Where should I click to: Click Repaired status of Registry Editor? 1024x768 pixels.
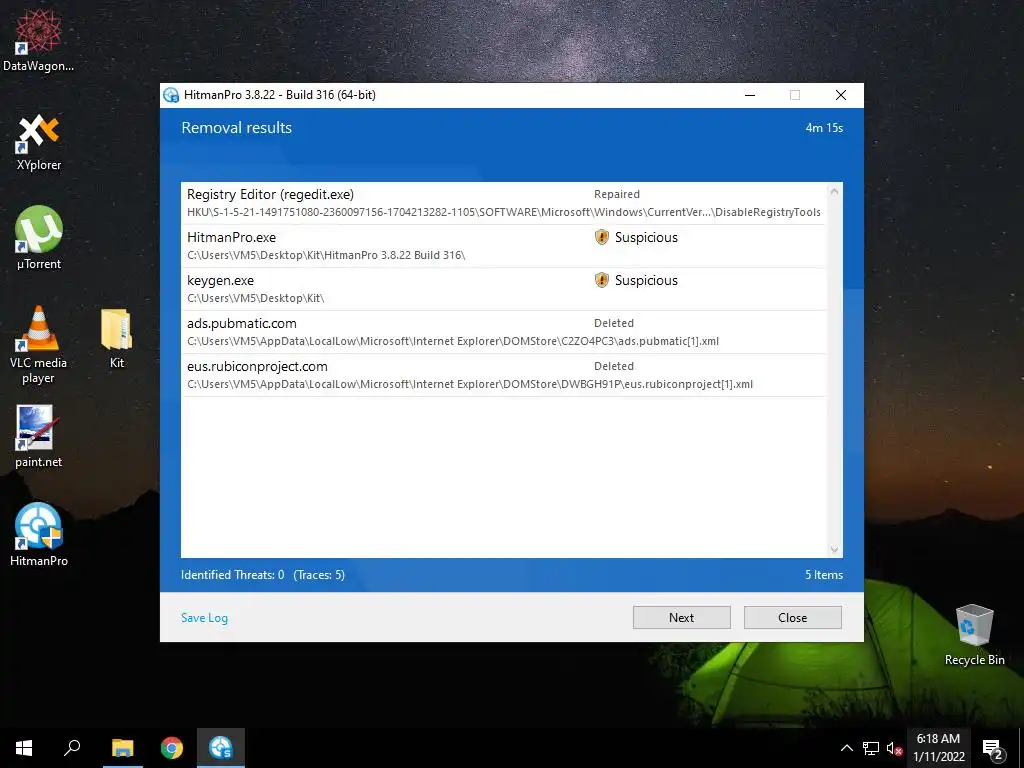click(x=616, y=194)
